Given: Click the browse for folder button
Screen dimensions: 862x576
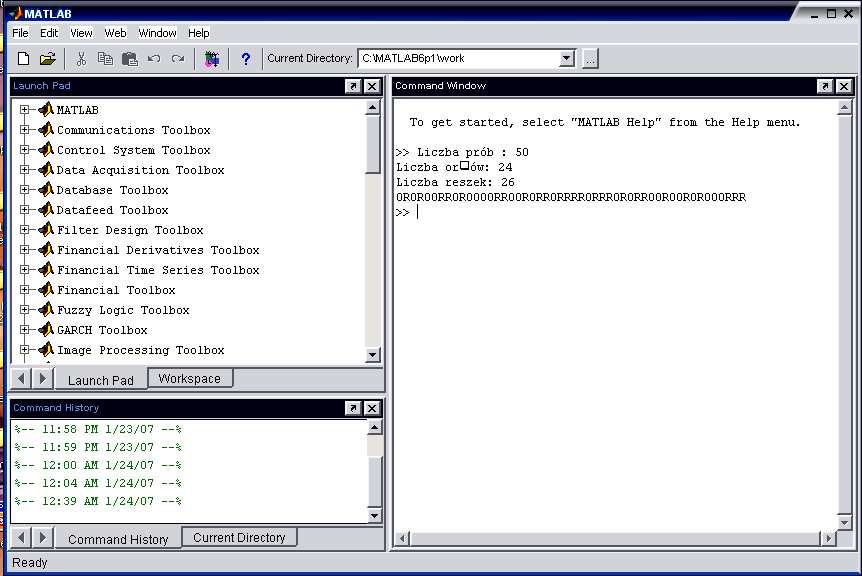Looking at the screenshot, I should pos(590,58).
